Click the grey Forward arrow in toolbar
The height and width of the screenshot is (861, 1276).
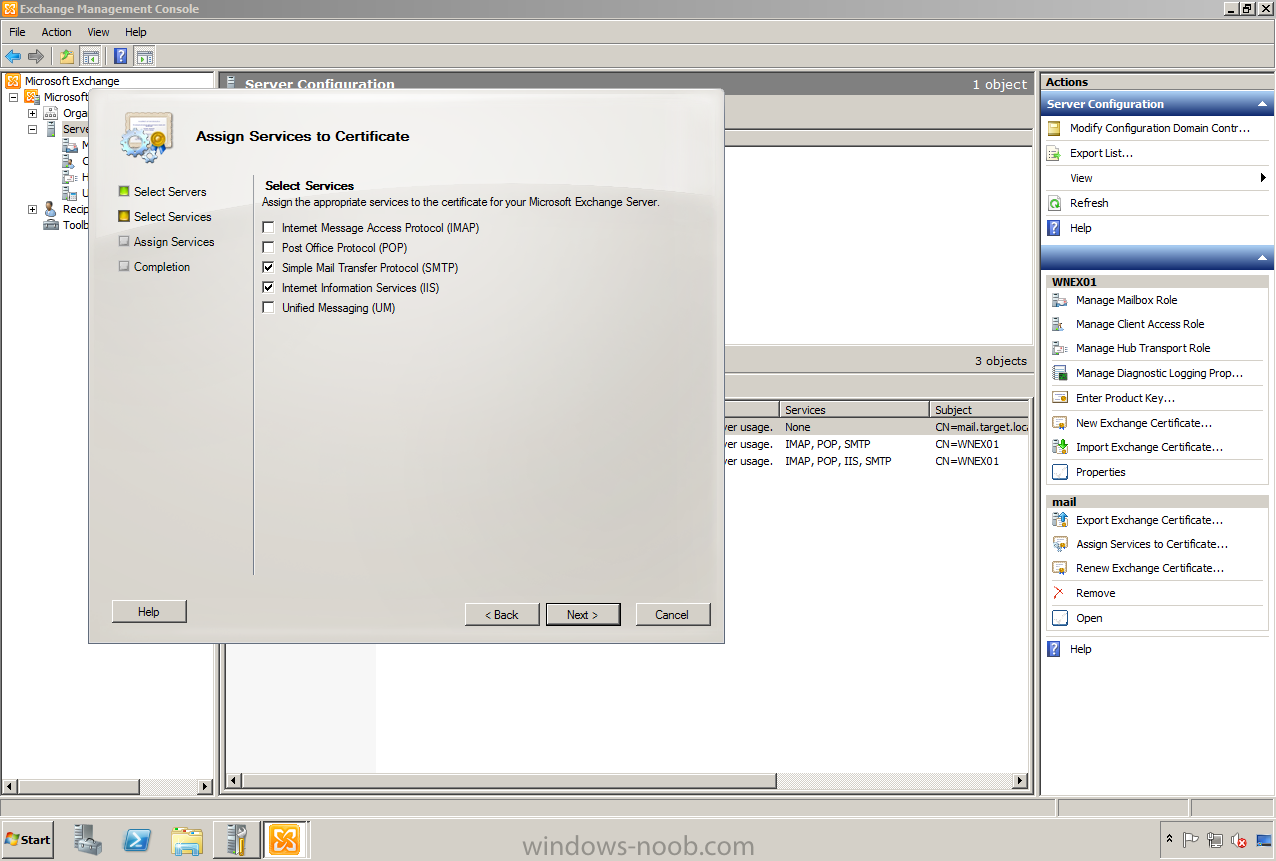coord(36,56)
